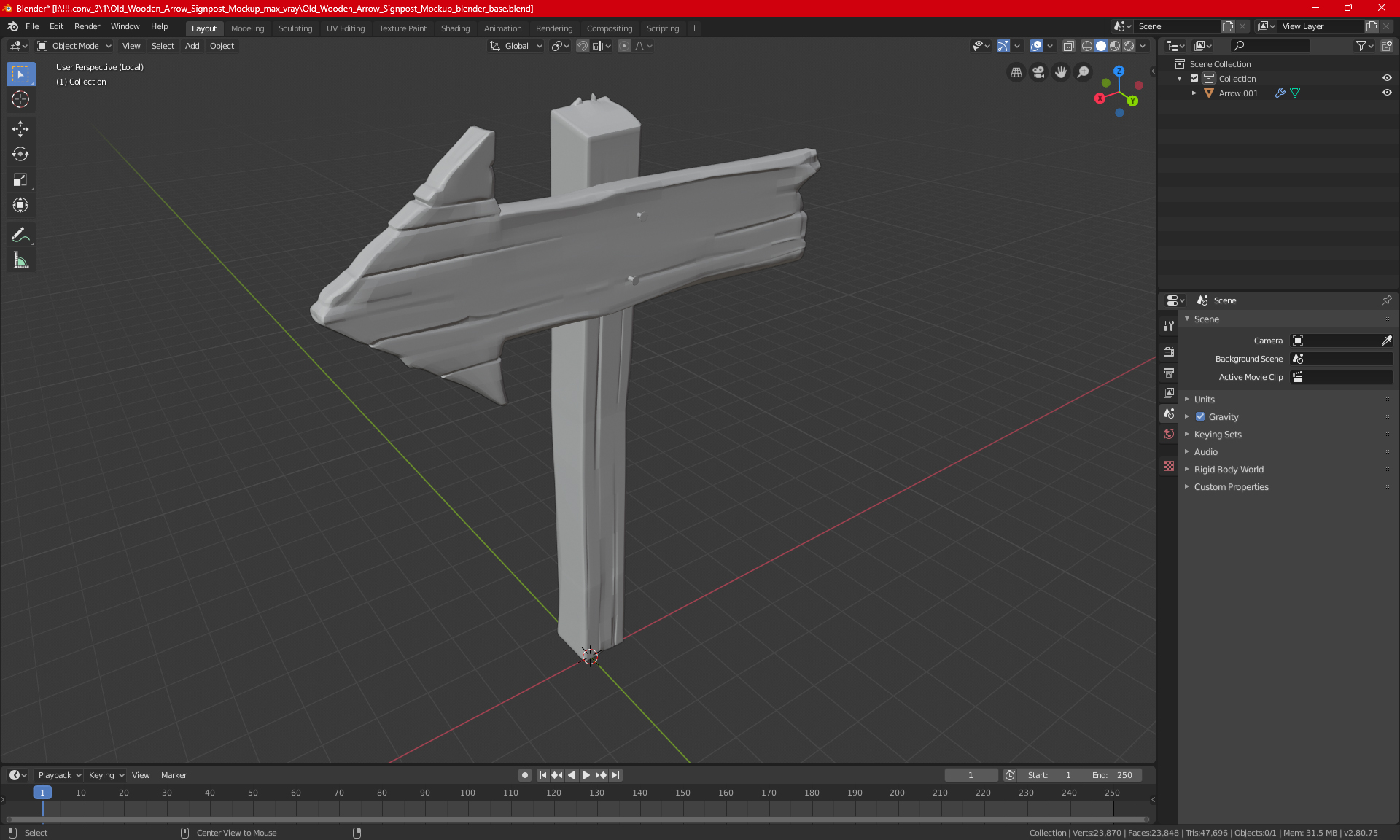
Task: Uncheck the Collection exclude checkbox
Action: tap(1194, 79)
